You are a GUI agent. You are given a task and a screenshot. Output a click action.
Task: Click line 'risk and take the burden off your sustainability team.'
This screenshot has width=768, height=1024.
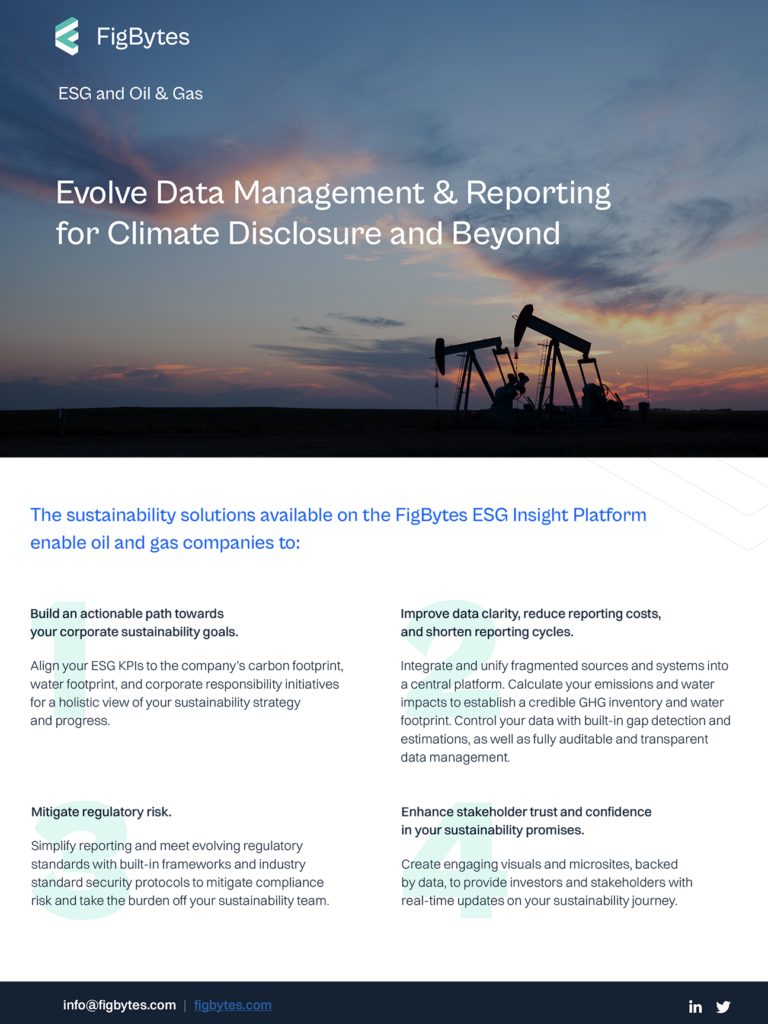180,901
